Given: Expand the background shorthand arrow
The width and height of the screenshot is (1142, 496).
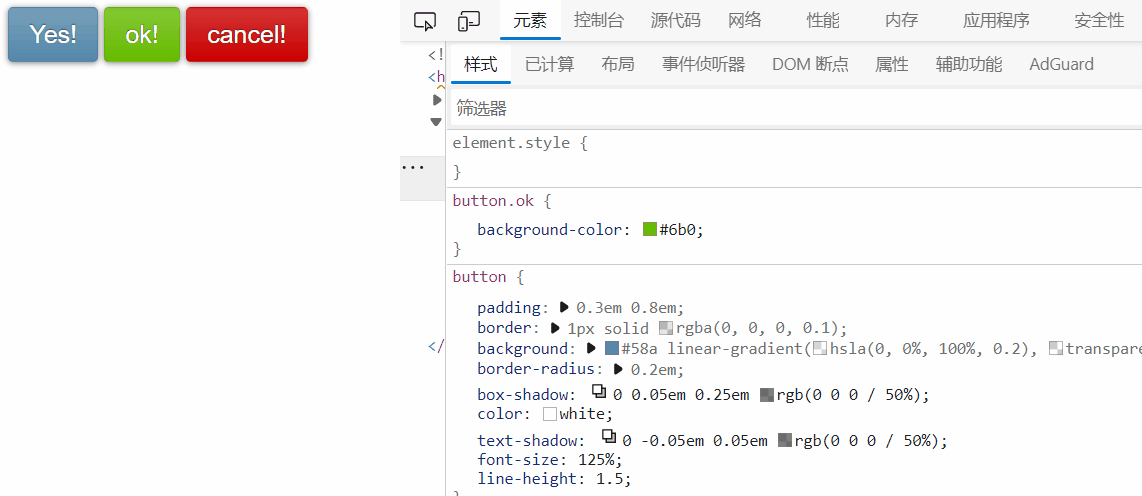Looking at the screenshot, I should pos(591,348).
